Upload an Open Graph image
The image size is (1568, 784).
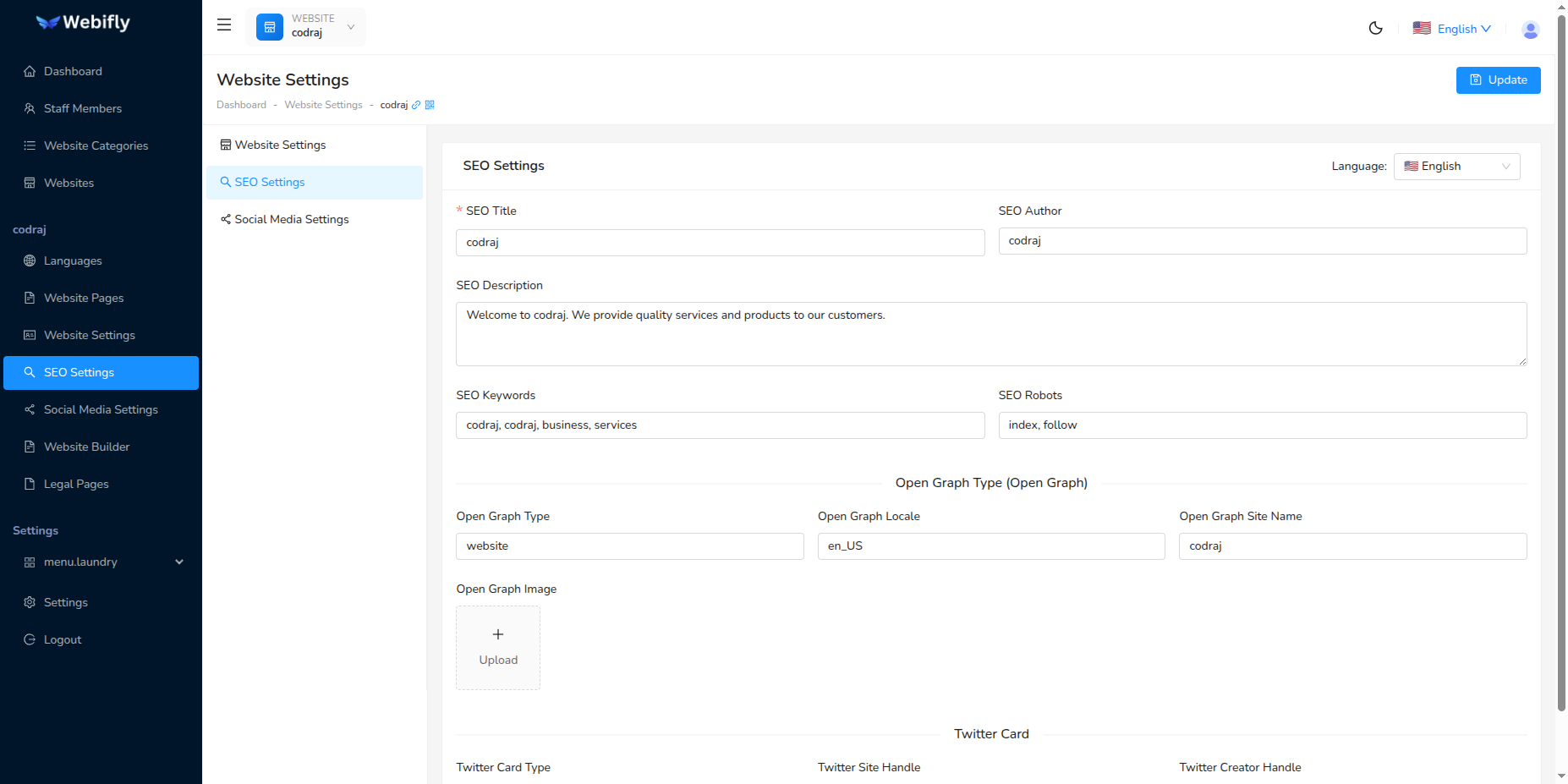(497, 647)
